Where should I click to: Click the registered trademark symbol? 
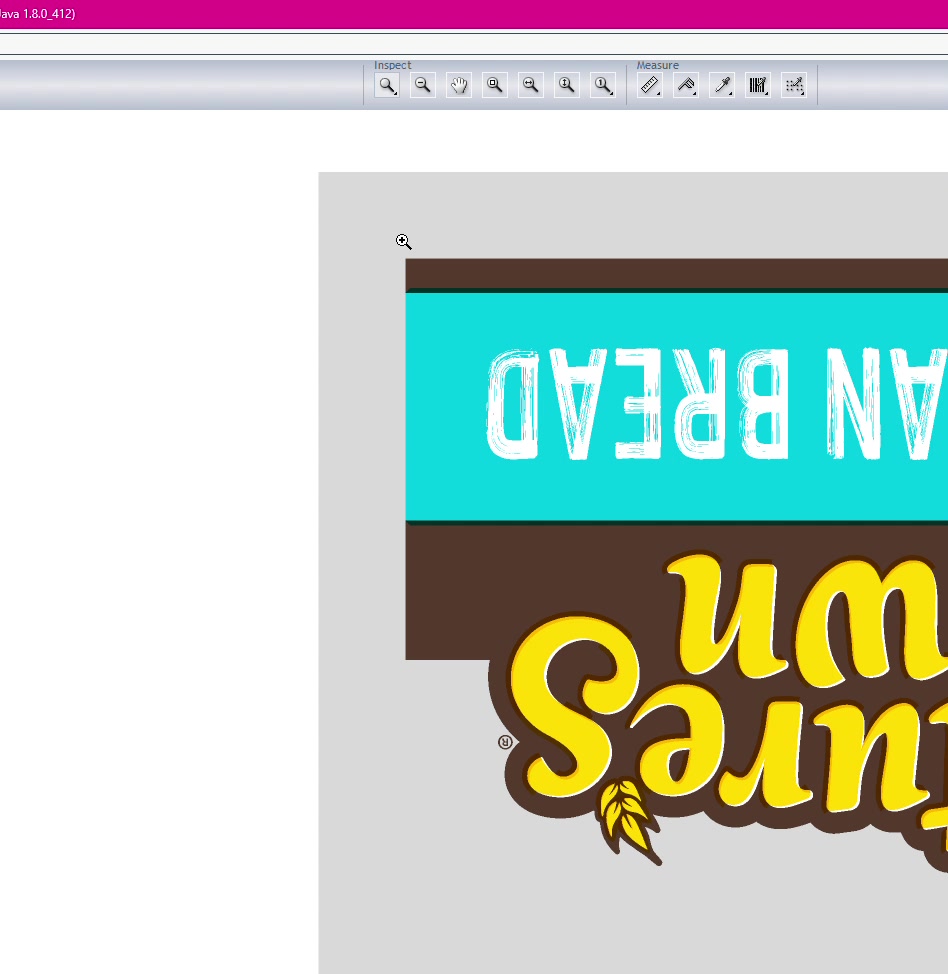click(x=505, y=742)
